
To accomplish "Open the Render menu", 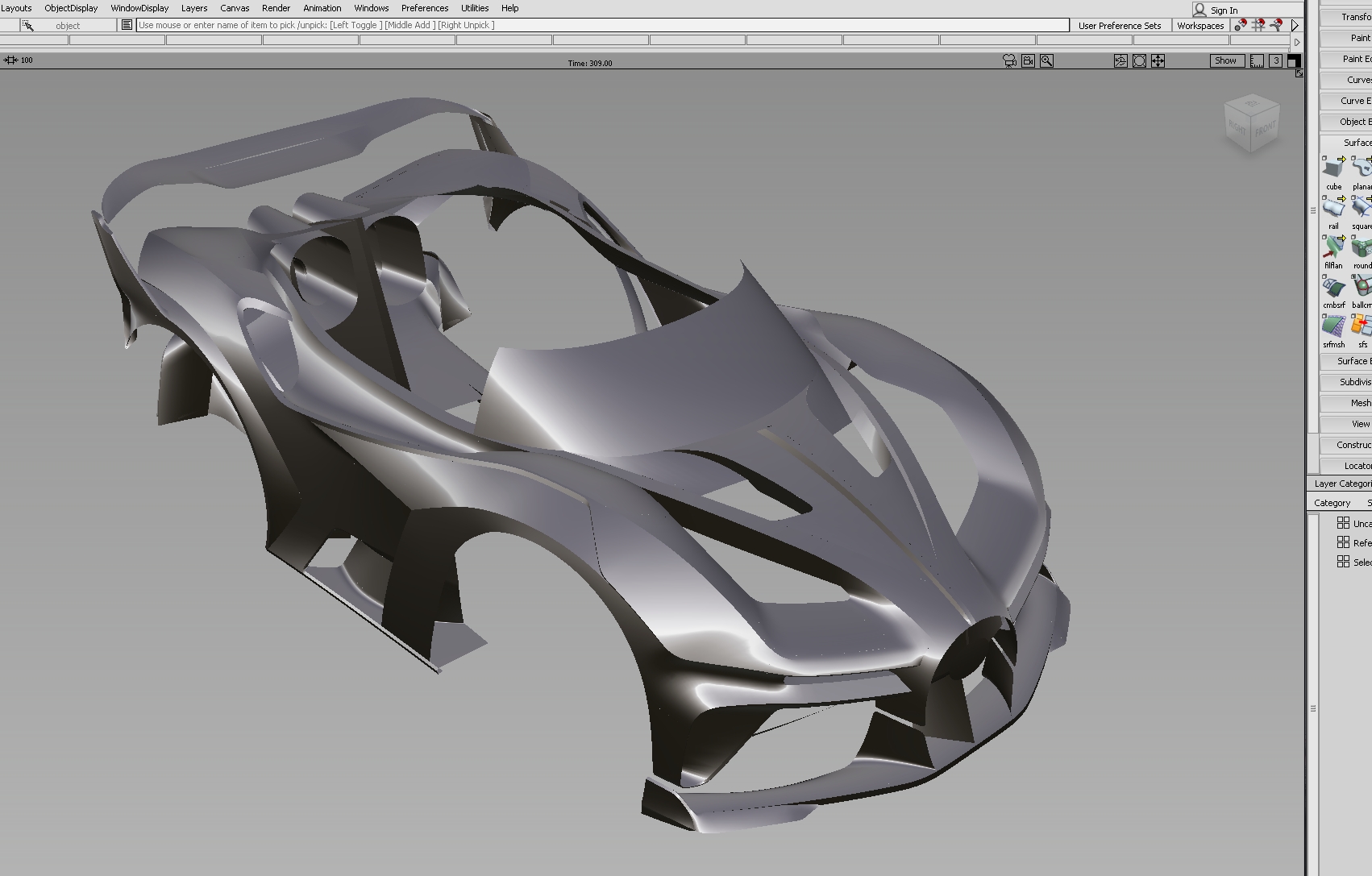I will tap(276, 8).
